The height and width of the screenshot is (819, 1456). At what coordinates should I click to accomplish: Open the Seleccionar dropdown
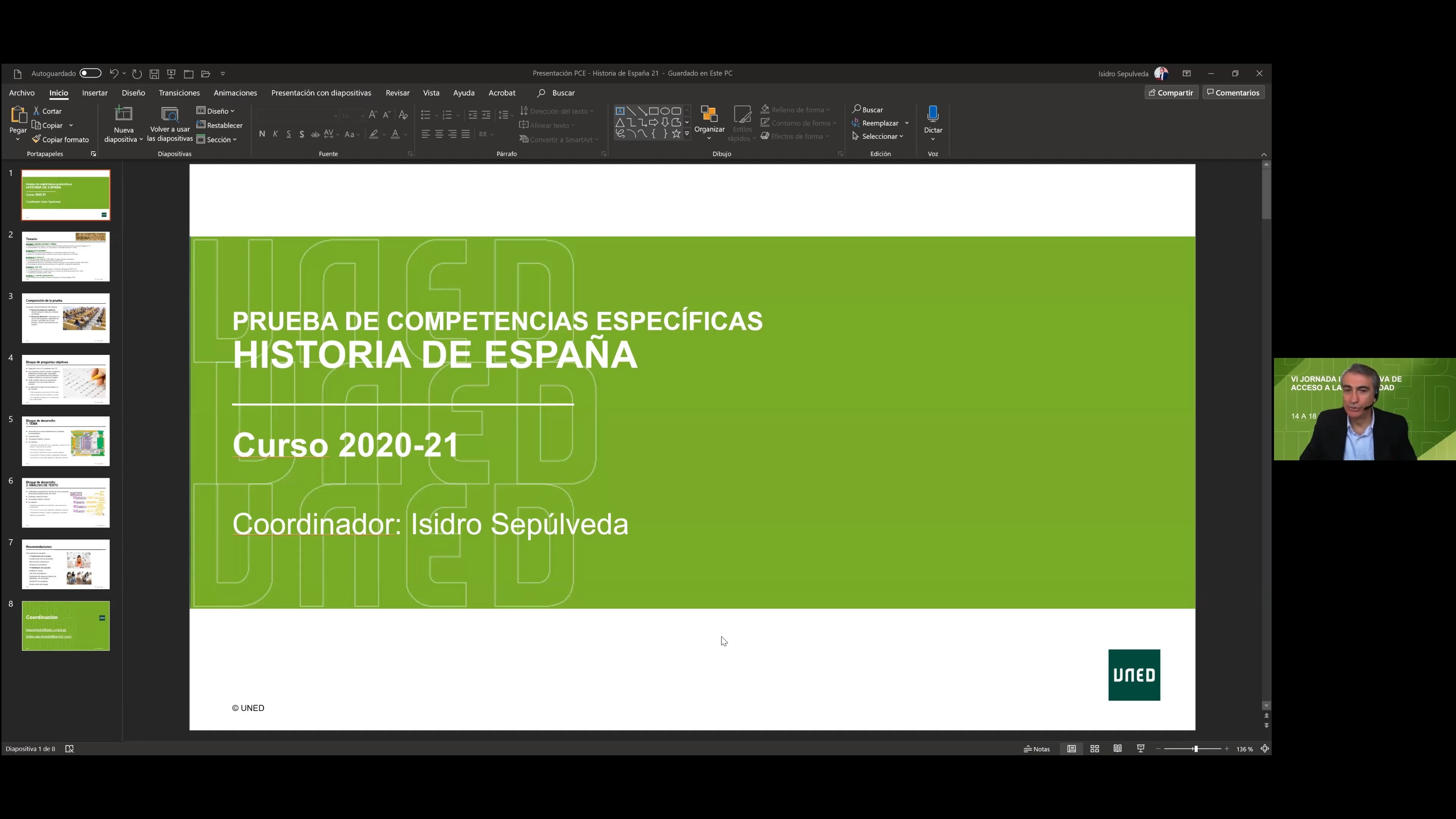[878, 136]
